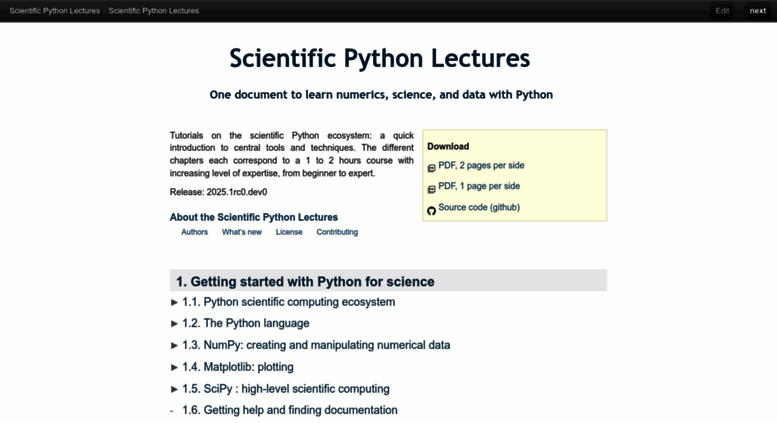Open 1.6 Getting help and finding documentation
This screenshot has width=777, height=423.
(289, 410)
